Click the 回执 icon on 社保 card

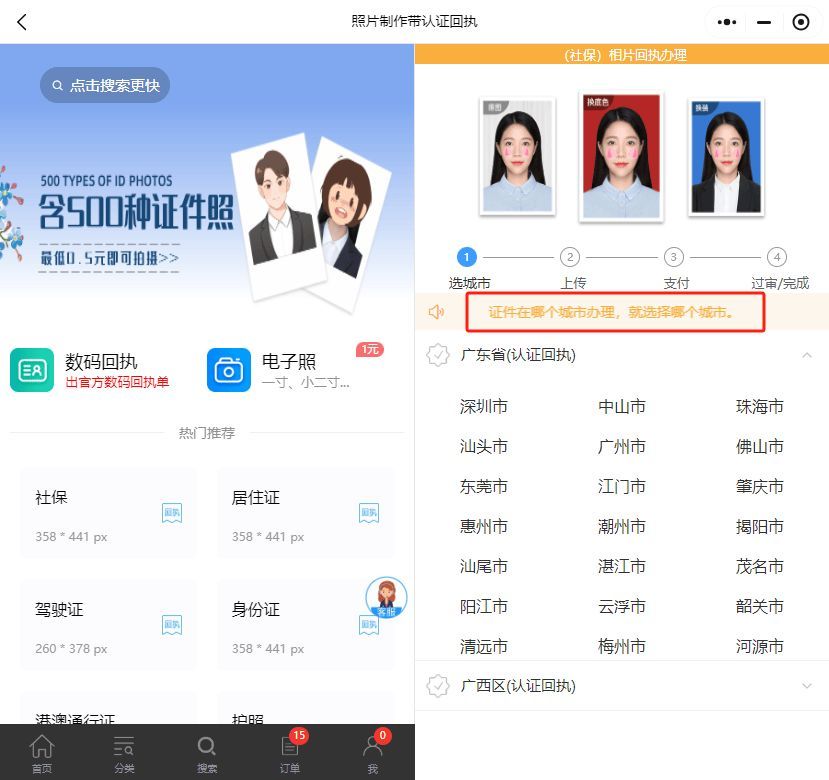click(172, 513)
